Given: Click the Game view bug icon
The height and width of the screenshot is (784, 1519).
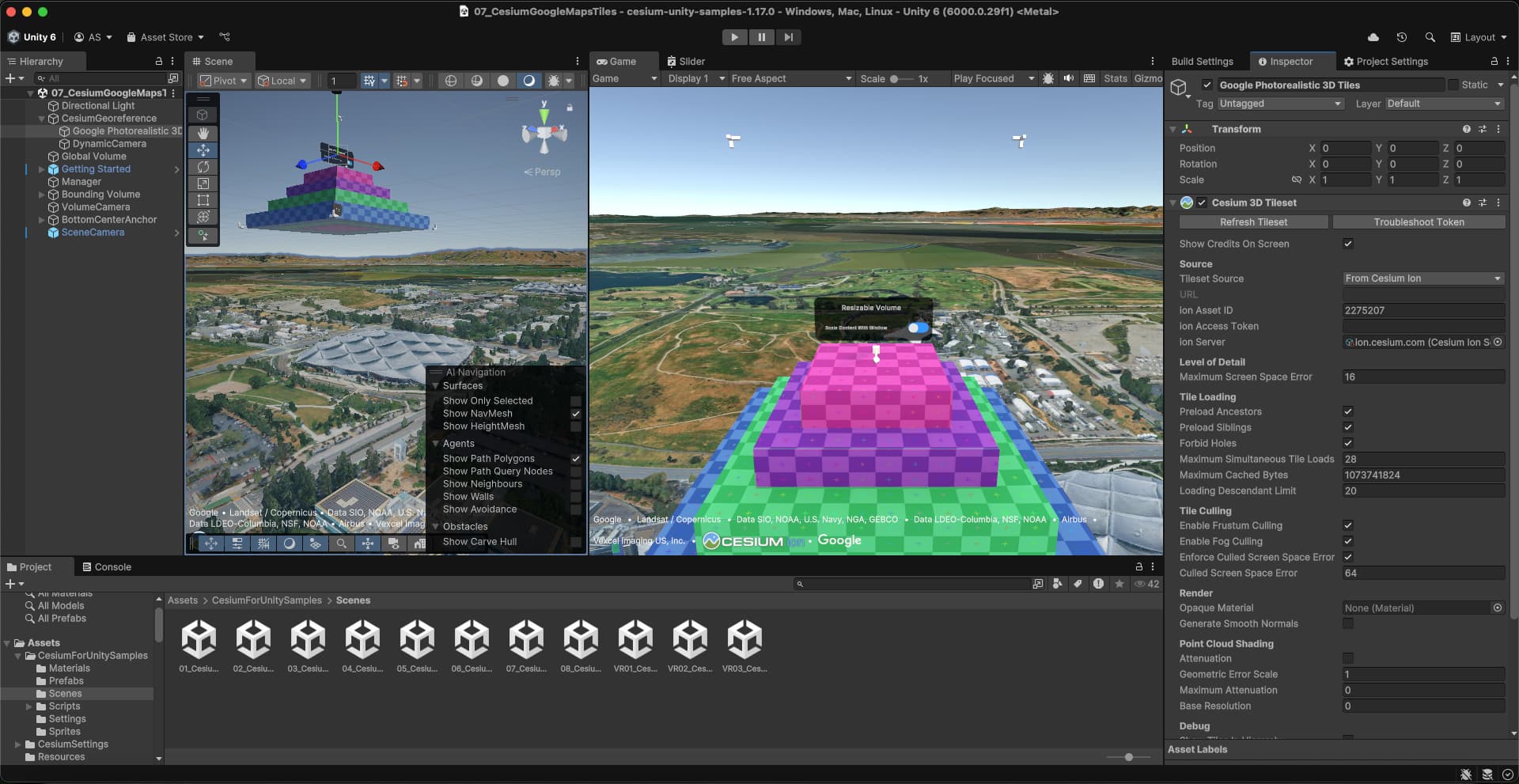Looking at the screenshot, I should point(1048,78).
